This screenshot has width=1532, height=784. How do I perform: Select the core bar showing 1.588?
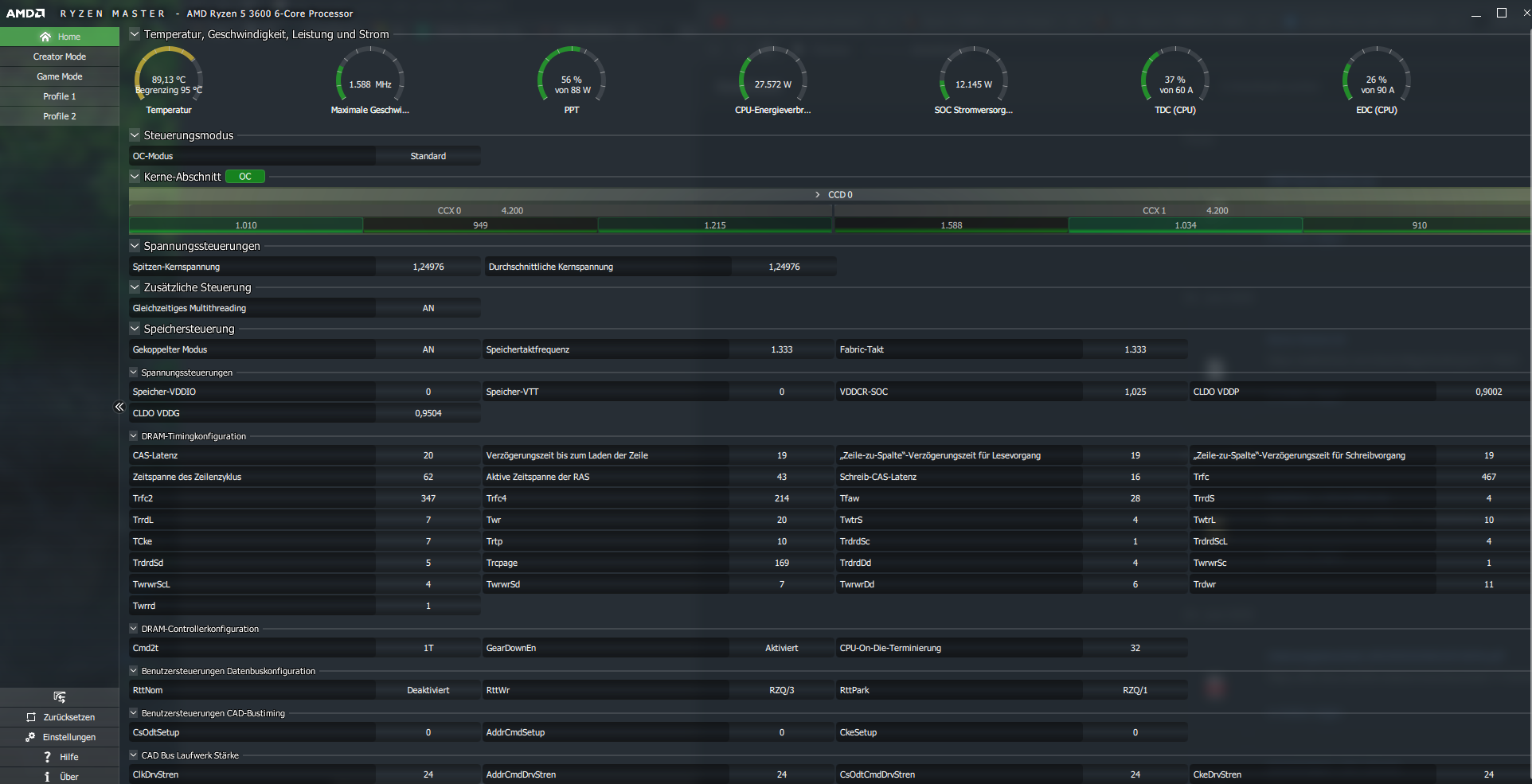click(952, 225)
